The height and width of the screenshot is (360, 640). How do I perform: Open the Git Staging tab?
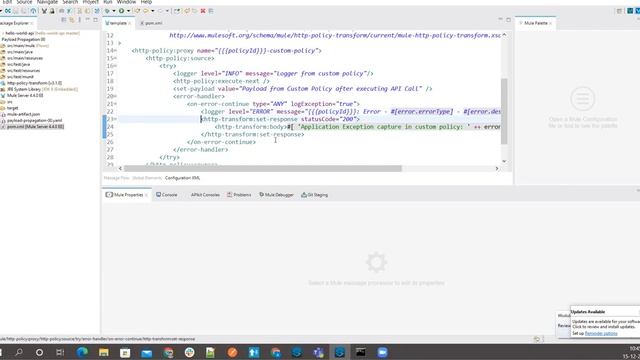click(x=315, y=195)
